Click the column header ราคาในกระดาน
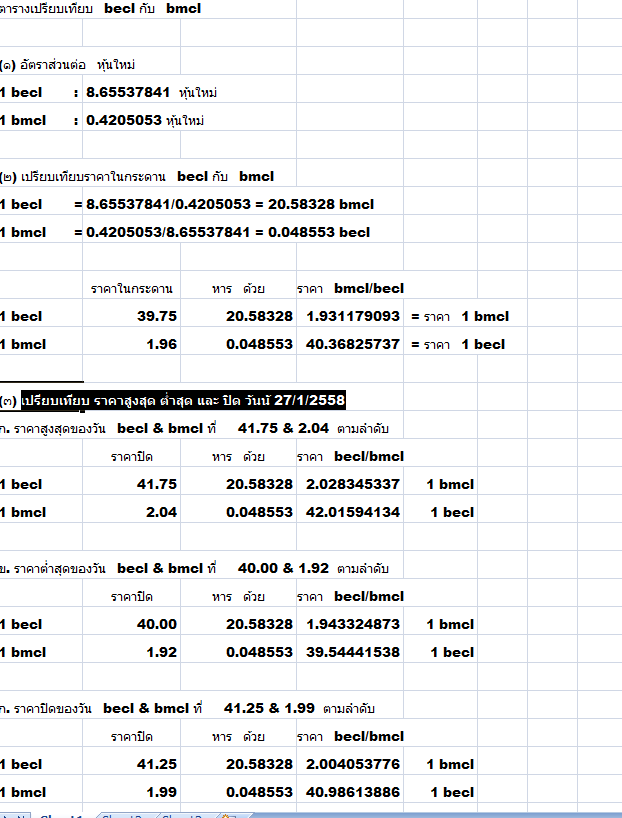 [x=131, y=289]
